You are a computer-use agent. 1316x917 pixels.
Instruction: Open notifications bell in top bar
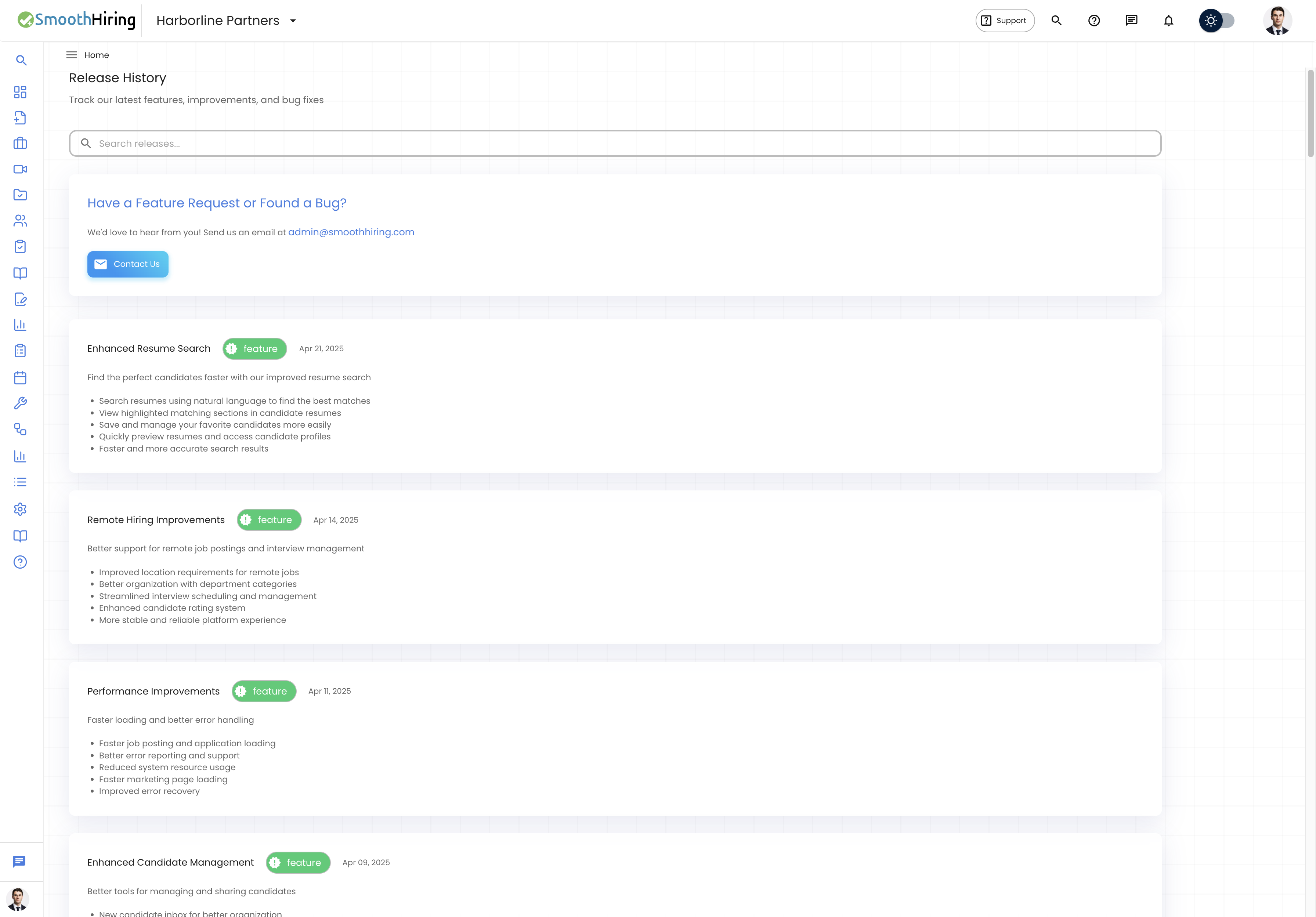tap(1168, 21)
